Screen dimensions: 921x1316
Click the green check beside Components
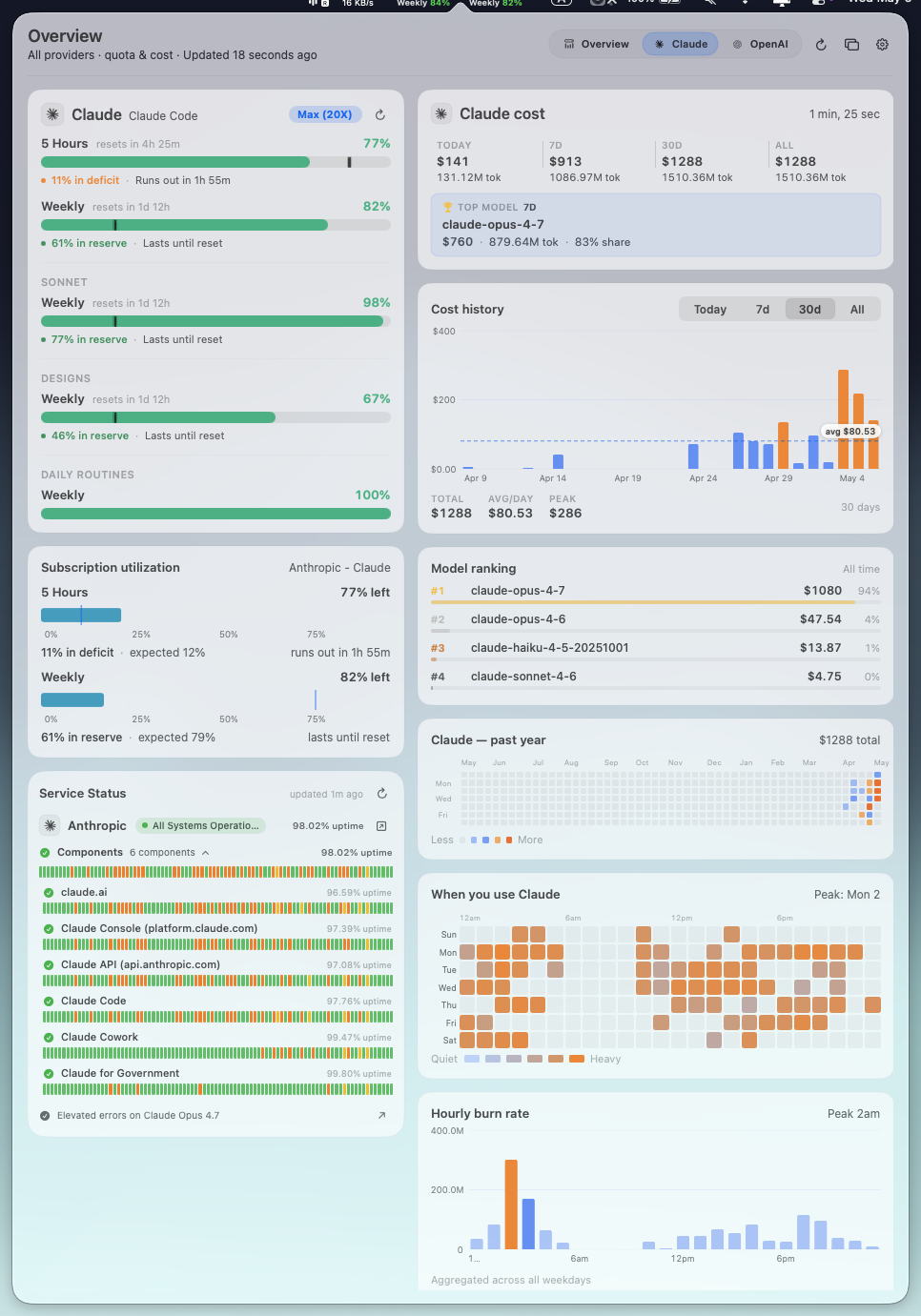45,853
